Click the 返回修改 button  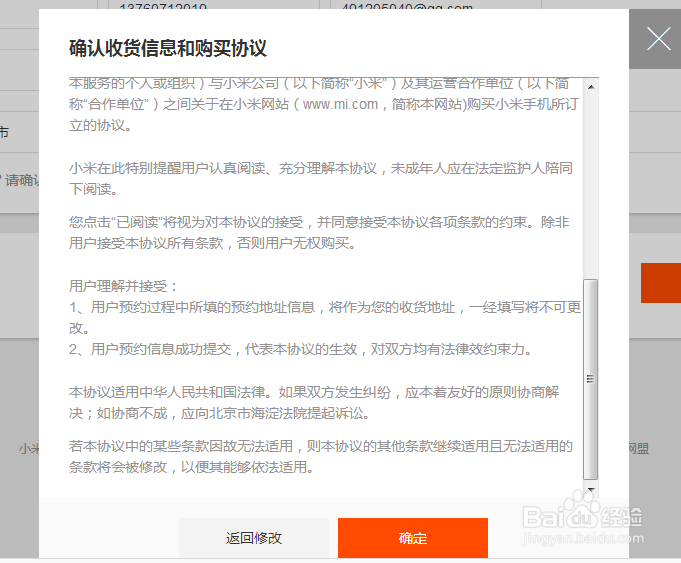[254, 538]
